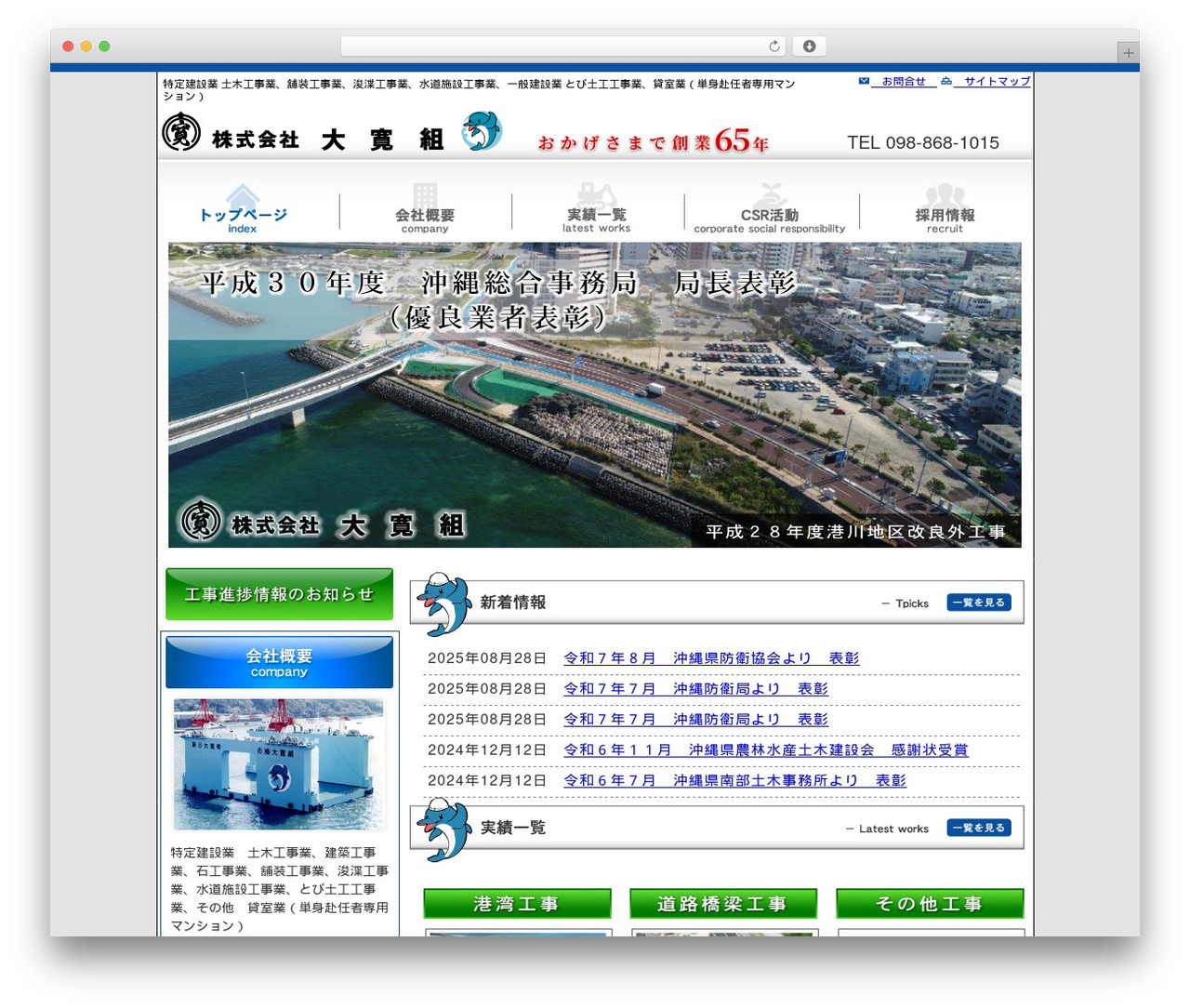This screenshot has width=1190, height=1008.
Task: Open news link 令和6年11月 沖縄県農林水産土木建設会 感謝状受賞
Action: pos(766,750)
